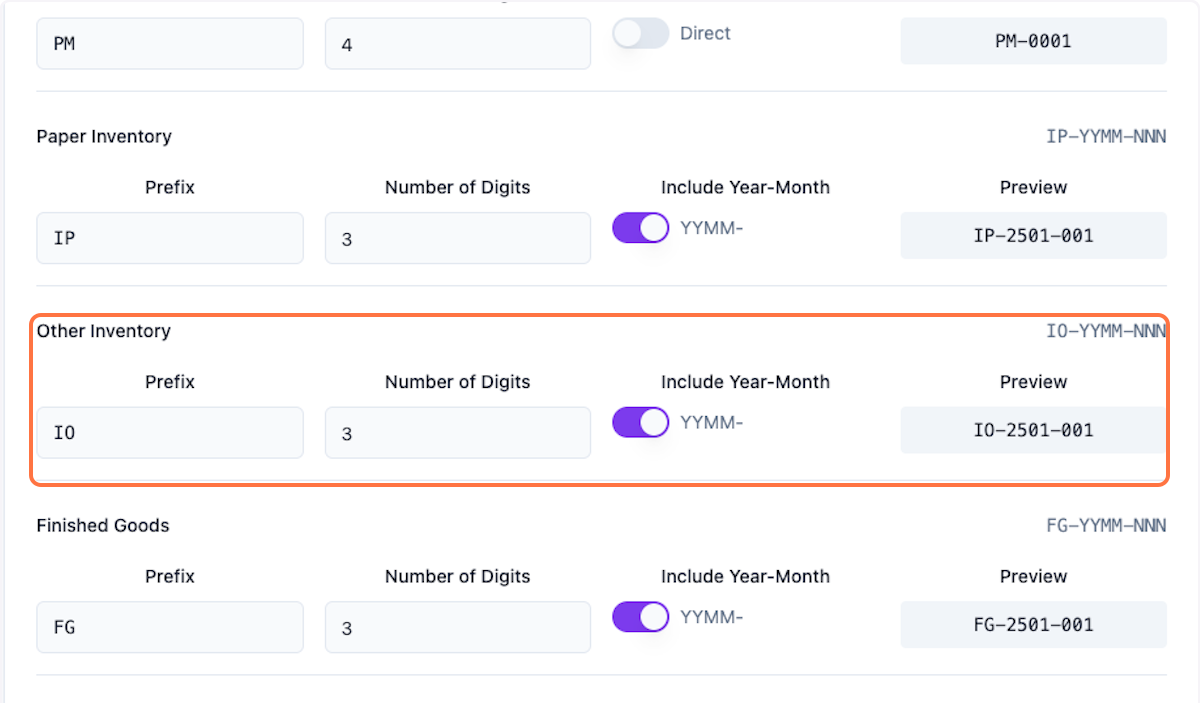This screenshot has height=703, width=1200.
Task: Click Paper Inventory Number of Digits field
Action: pos(457,238)
